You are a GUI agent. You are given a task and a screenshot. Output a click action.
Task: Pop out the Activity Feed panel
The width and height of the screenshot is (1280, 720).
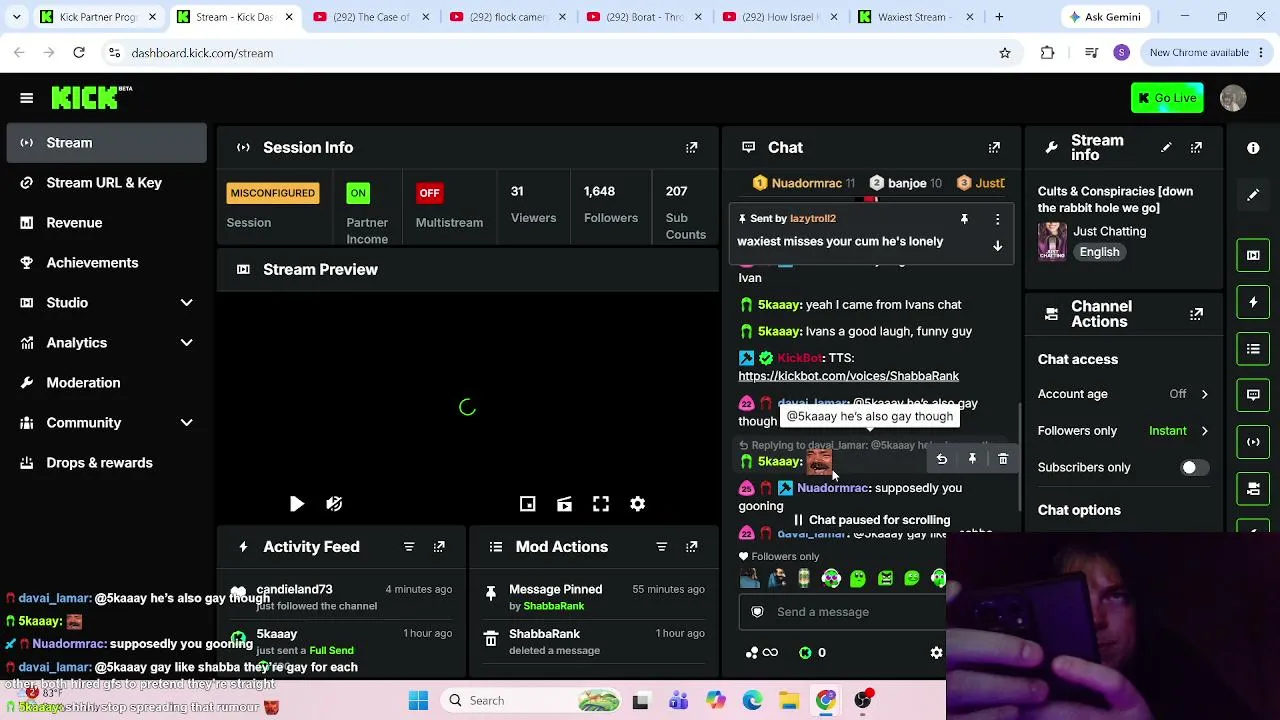point(439,547)
